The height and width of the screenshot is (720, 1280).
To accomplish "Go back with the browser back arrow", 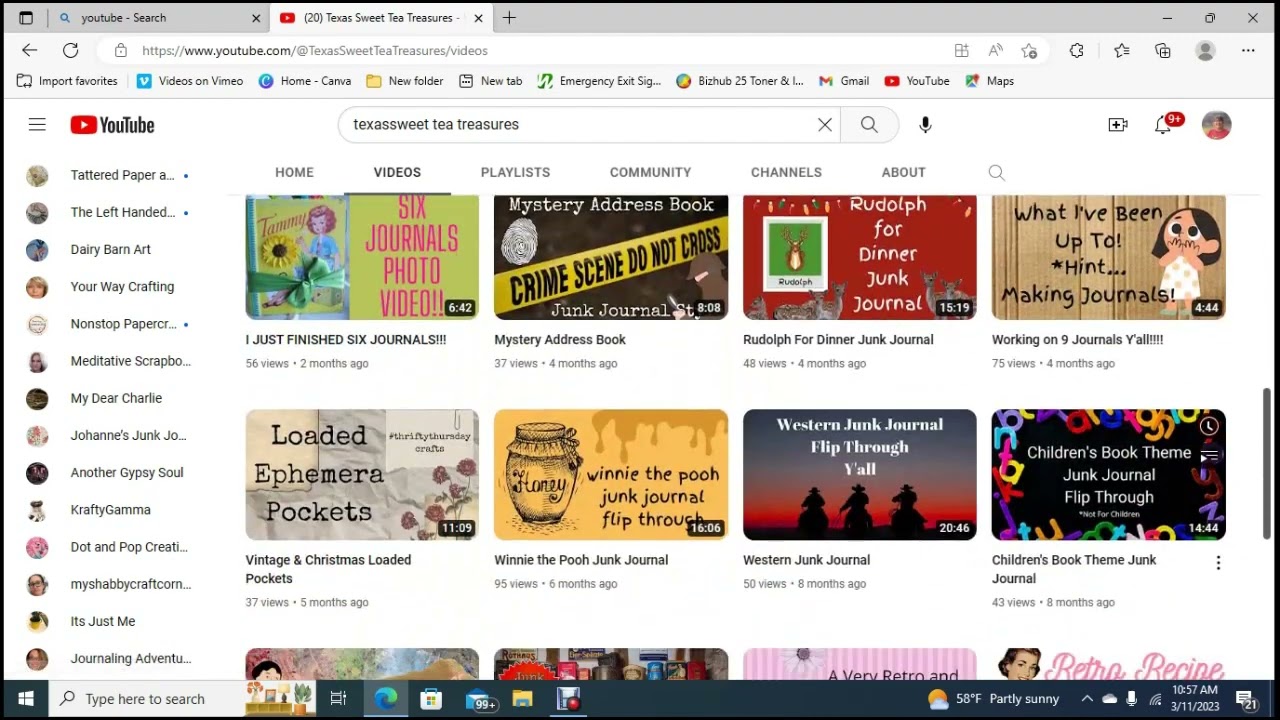I will pos(29,50).
